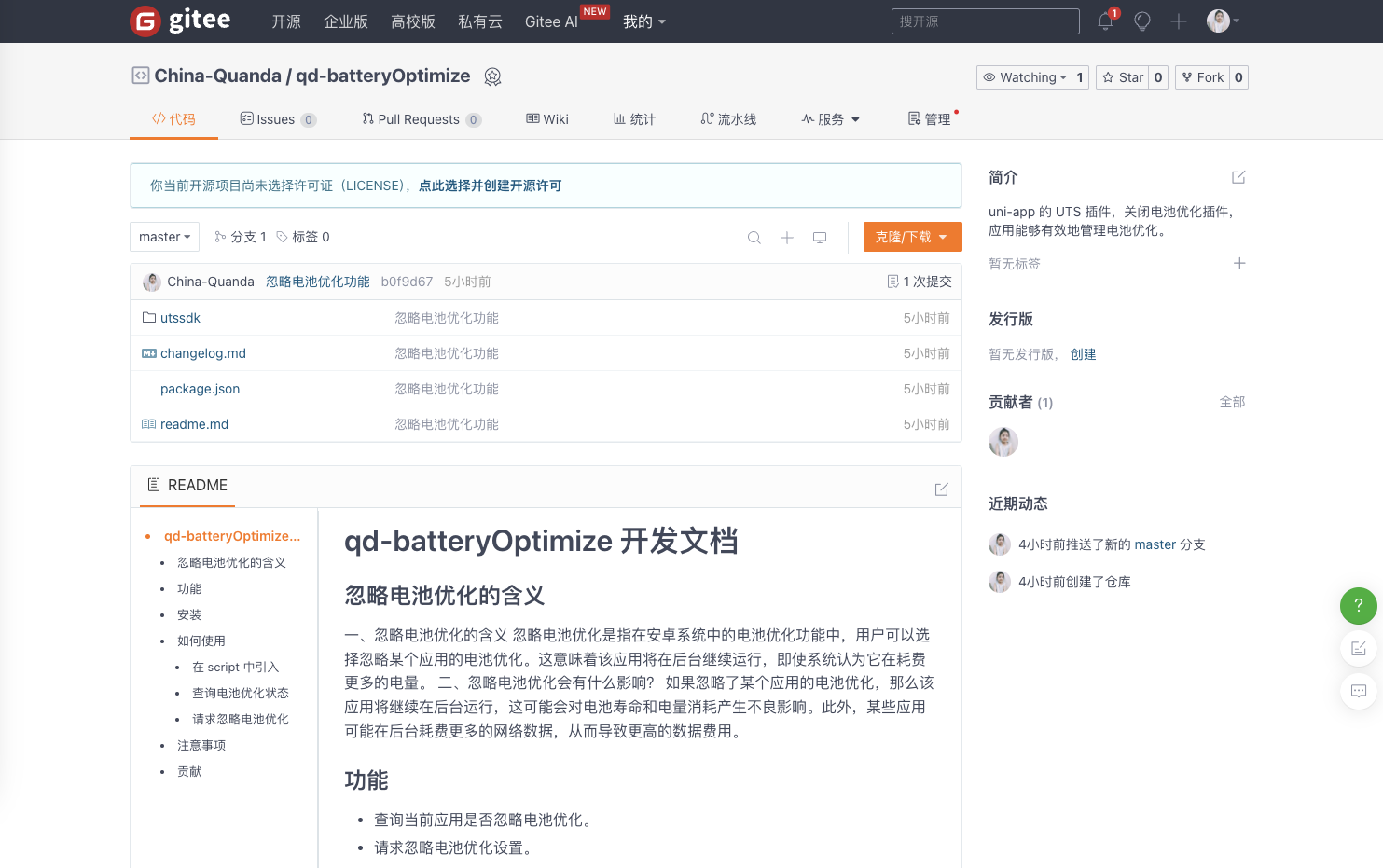Switch to the Issues tab
The image size is (1383, 868).
click(x=278, y=119)
